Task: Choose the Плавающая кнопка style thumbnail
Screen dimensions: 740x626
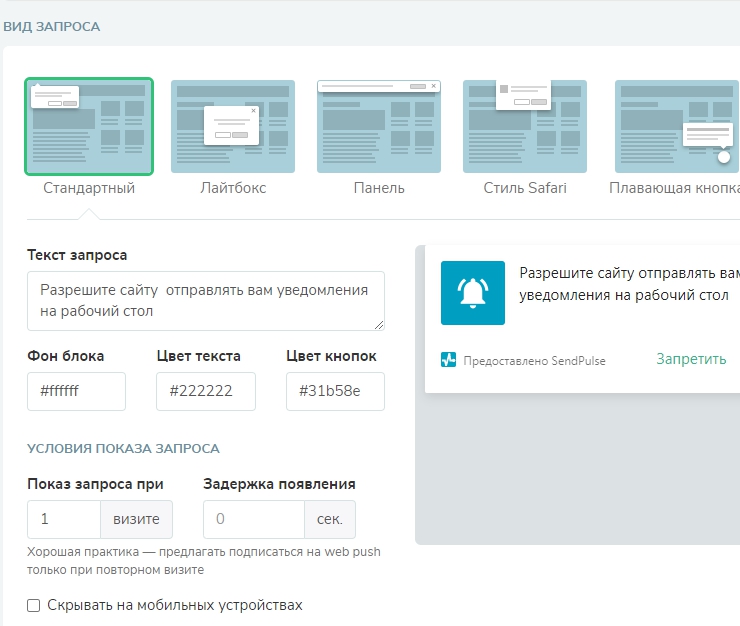Action: click(x=677, y=127)
